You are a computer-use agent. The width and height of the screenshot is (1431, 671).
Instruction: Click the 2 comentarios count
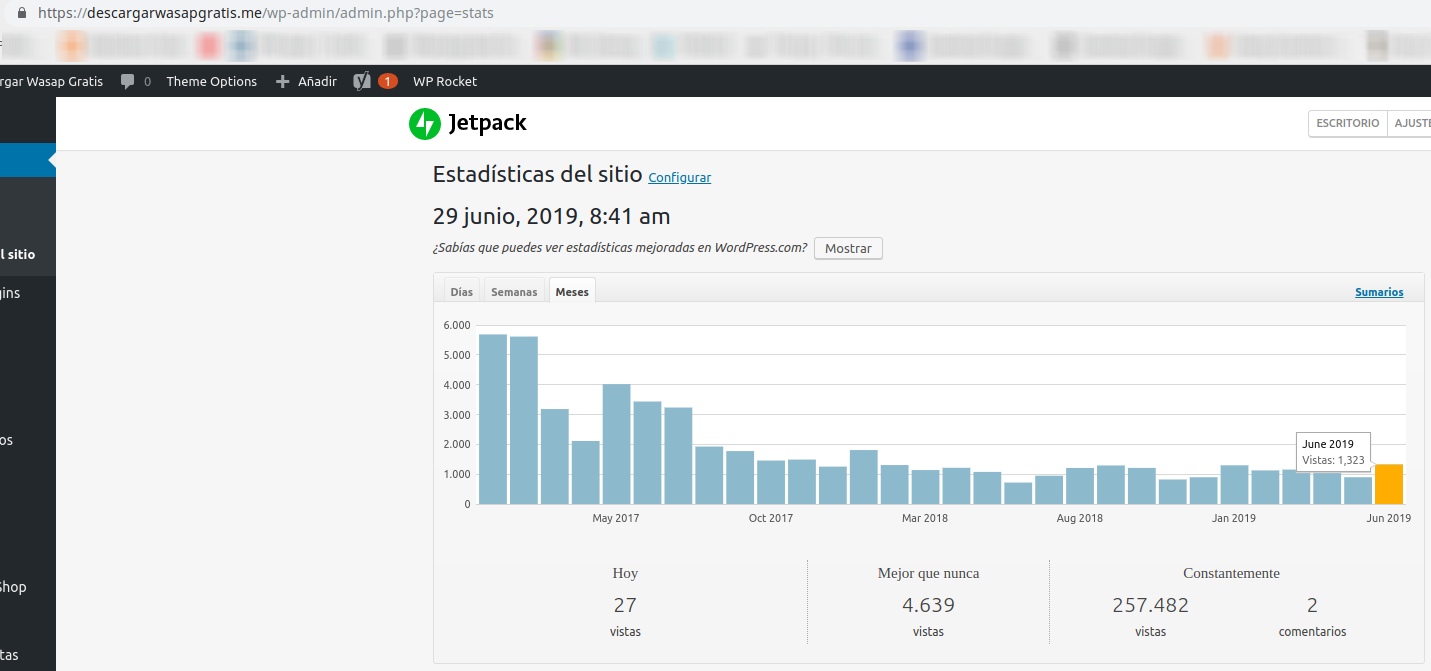[1312, 605]
